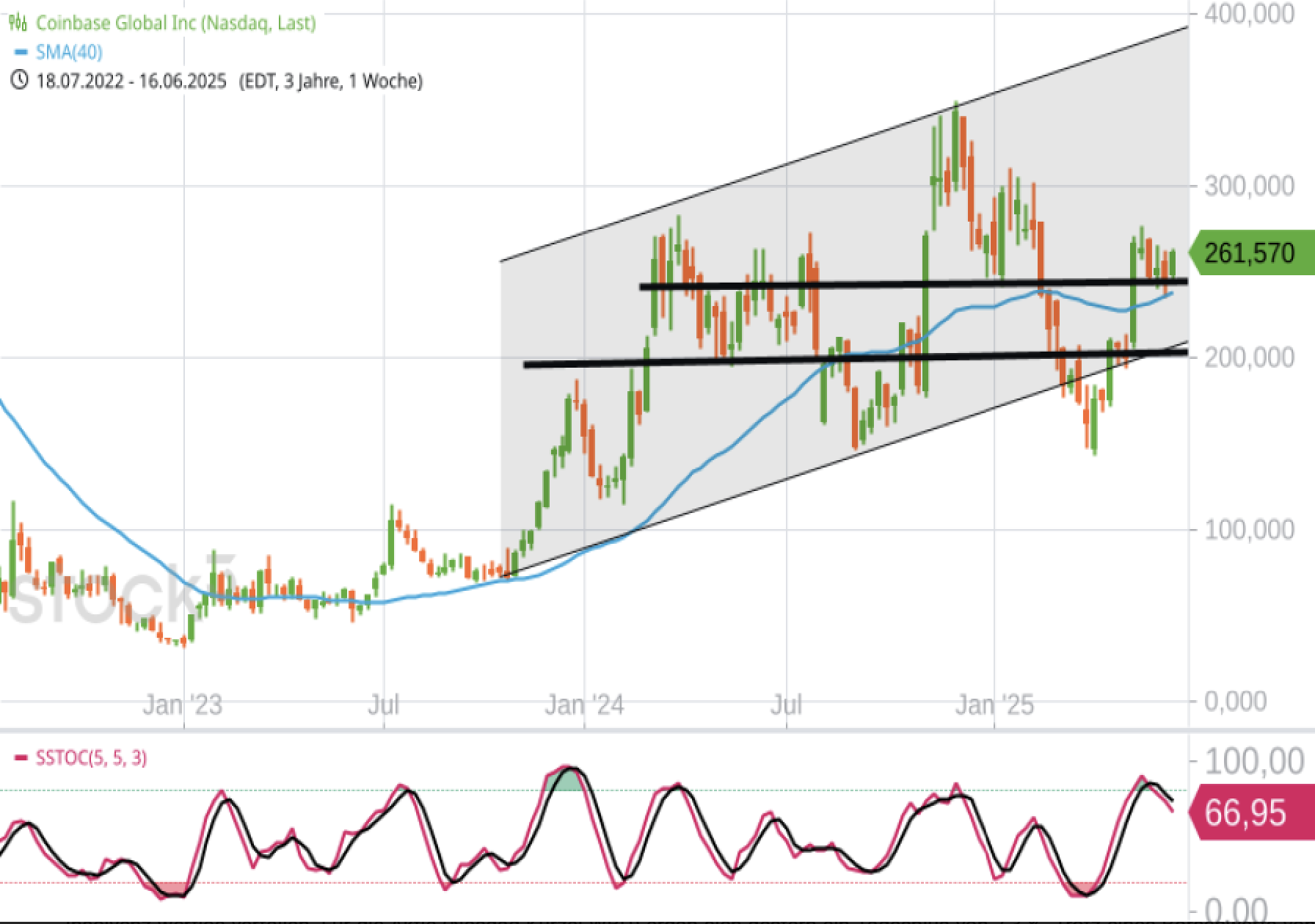Click the blue SMA(40) legend marker
This screenshot has width=1315, height=924.
click(x=21, y=52)
